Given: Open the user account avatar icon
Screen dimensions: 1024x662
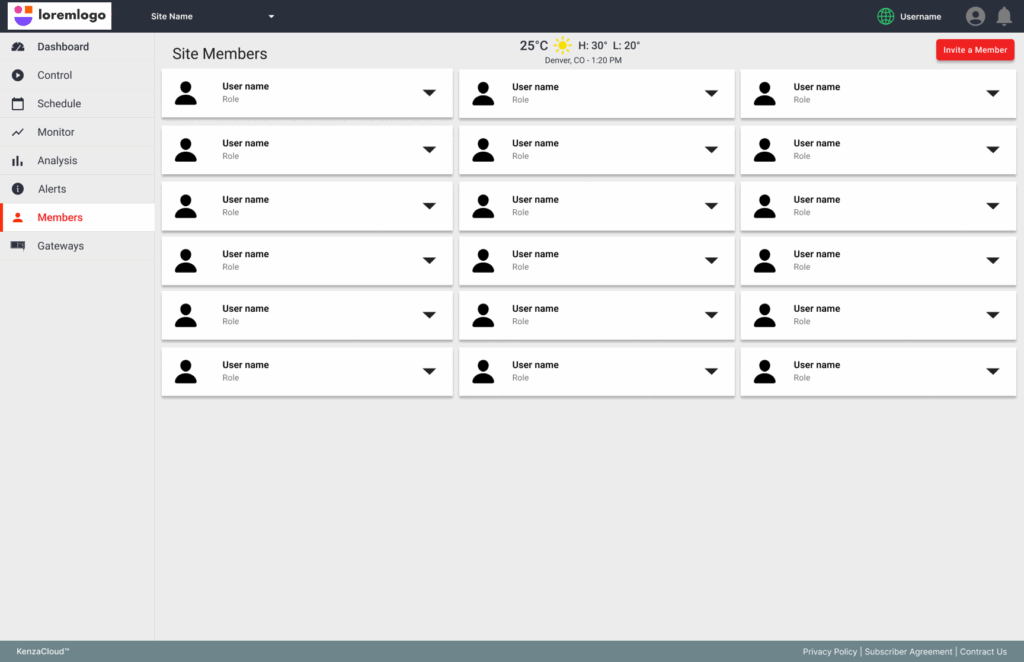Looking at the screenshot, I should click(975, 16).
